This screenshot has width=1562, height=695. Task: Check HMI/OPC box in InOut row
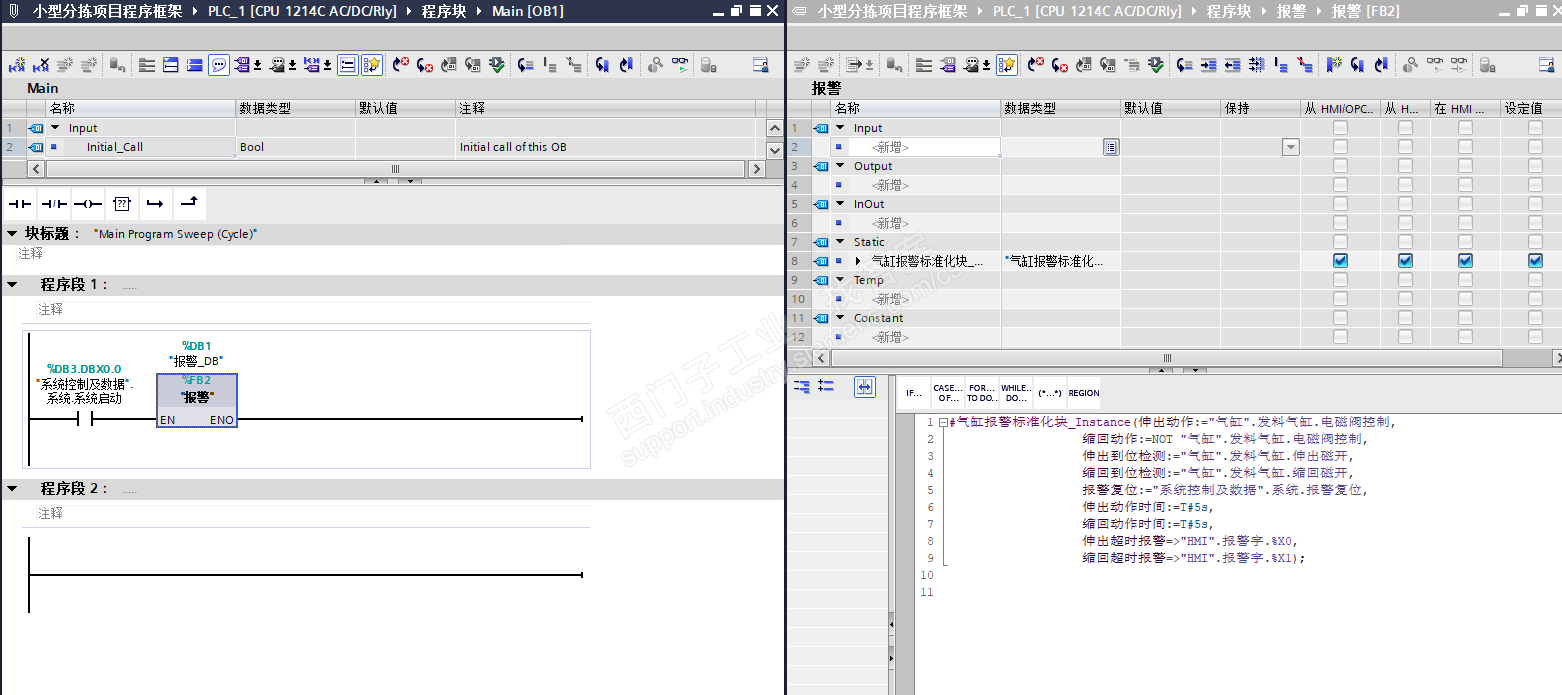(1340, 204)
